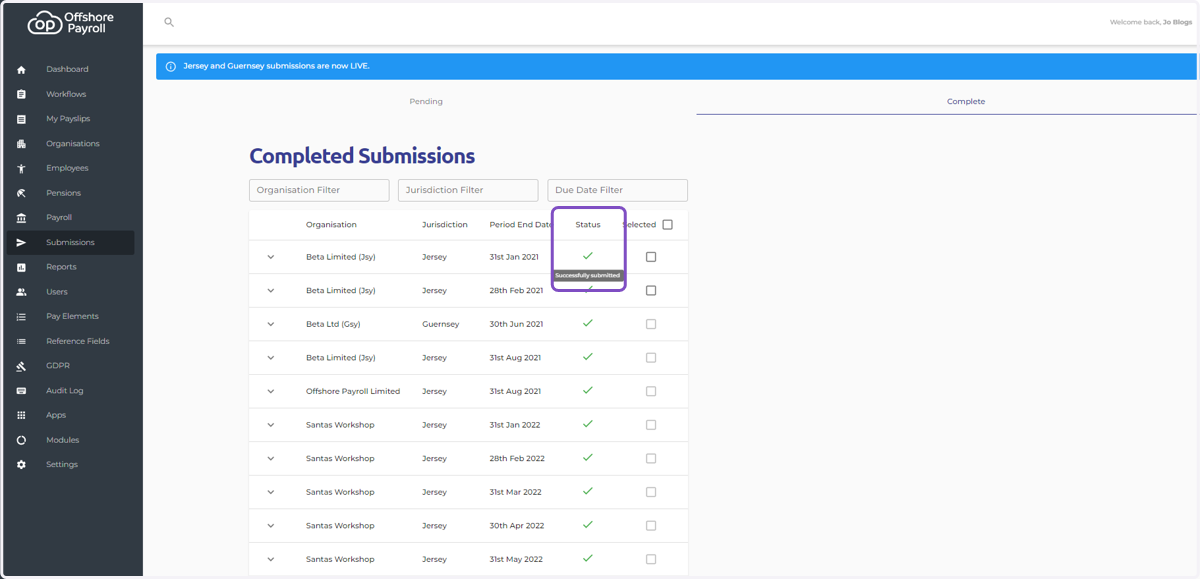Tick checkbox for Beta Limited 31st Aug 2021
The image size is (1200, 579).
click(651, 358)
